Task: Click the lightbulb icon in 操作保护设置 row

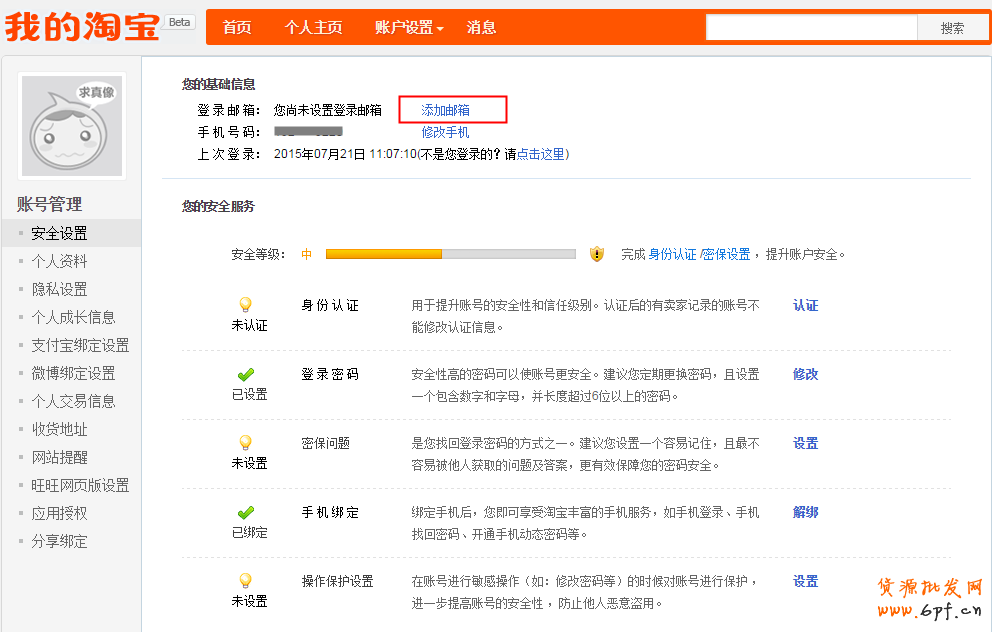Action: pos(245,581)
